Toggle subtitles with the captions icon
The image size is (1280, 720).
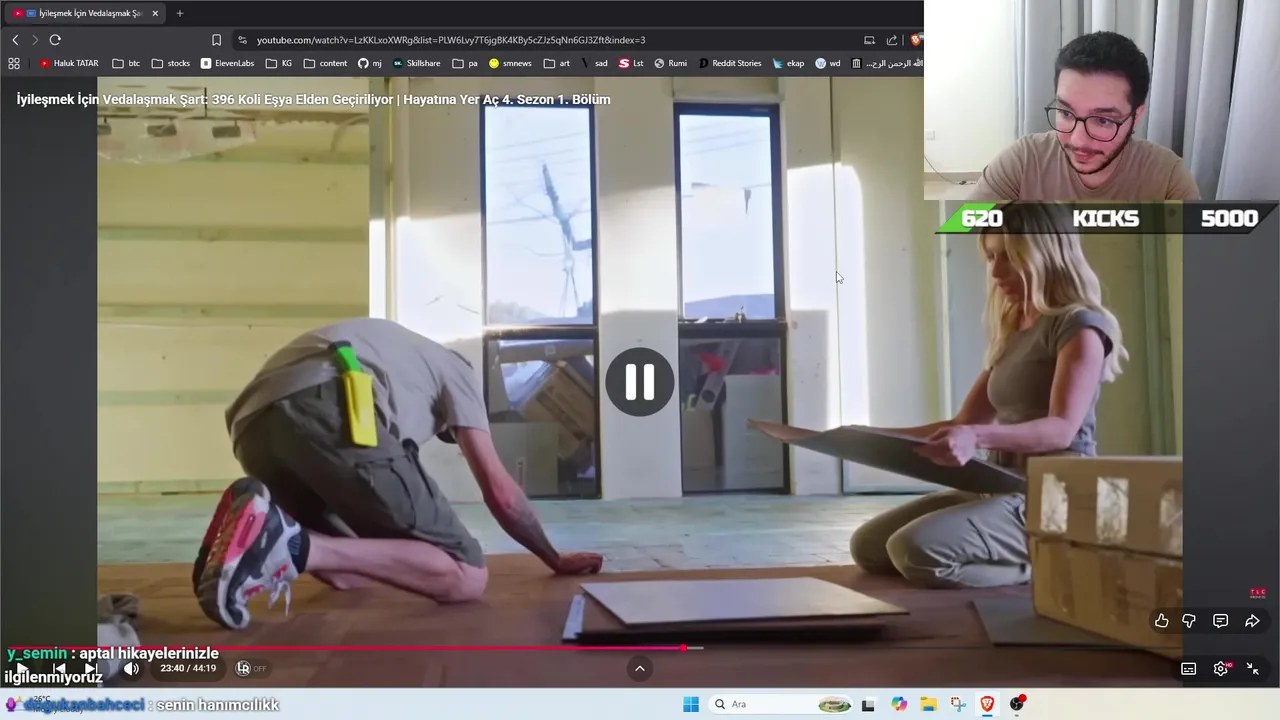coord(1188,669)
